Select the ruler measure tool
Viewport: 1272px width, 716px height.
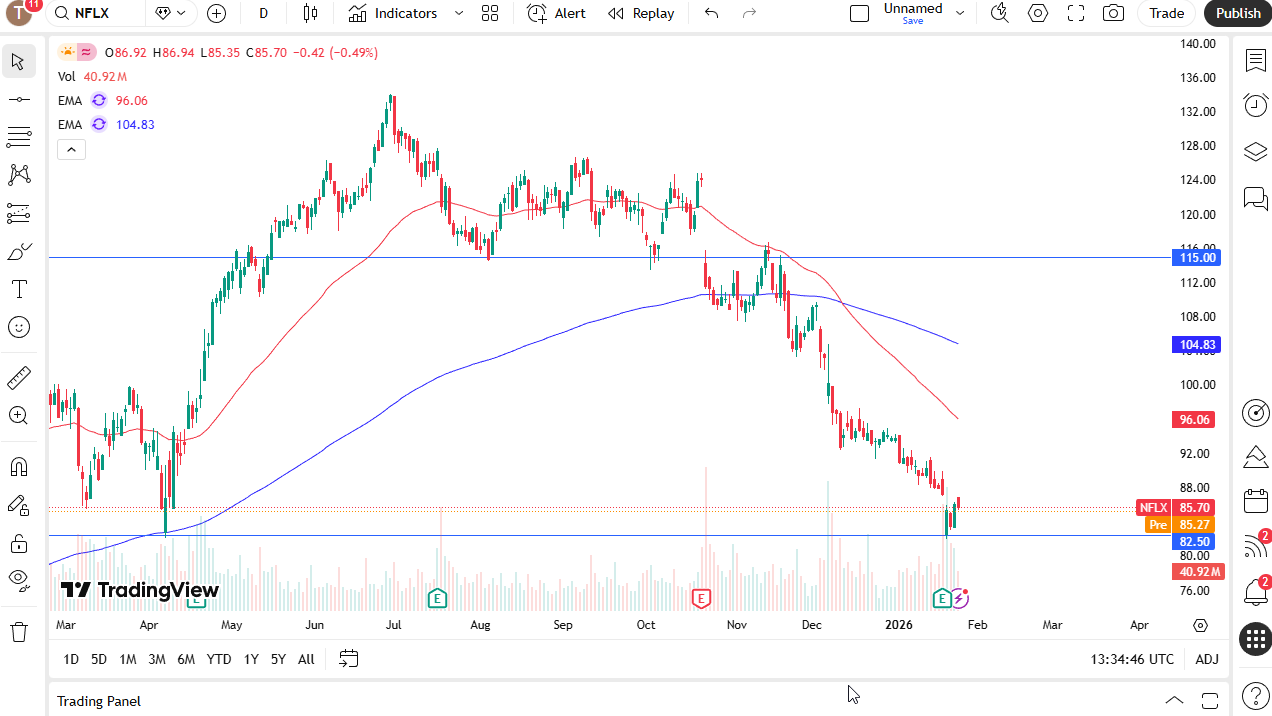coord(18,378)
